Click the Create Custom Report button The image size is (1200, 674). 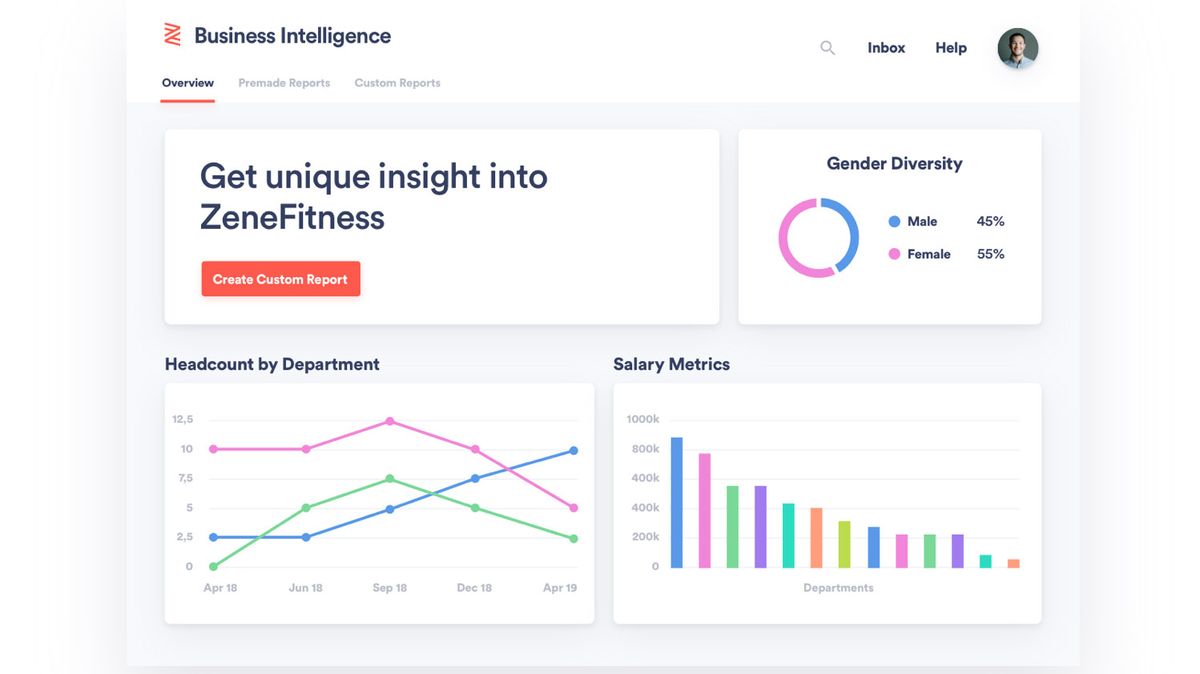tap(280, 279)
